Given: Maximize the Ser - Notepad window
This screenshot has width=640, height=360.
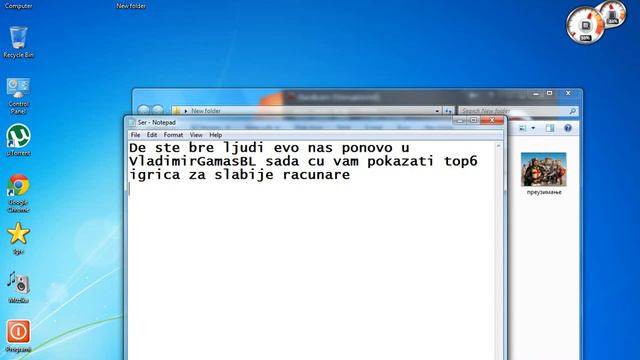Looking at the screenshot, I should (x=473, y=120).
